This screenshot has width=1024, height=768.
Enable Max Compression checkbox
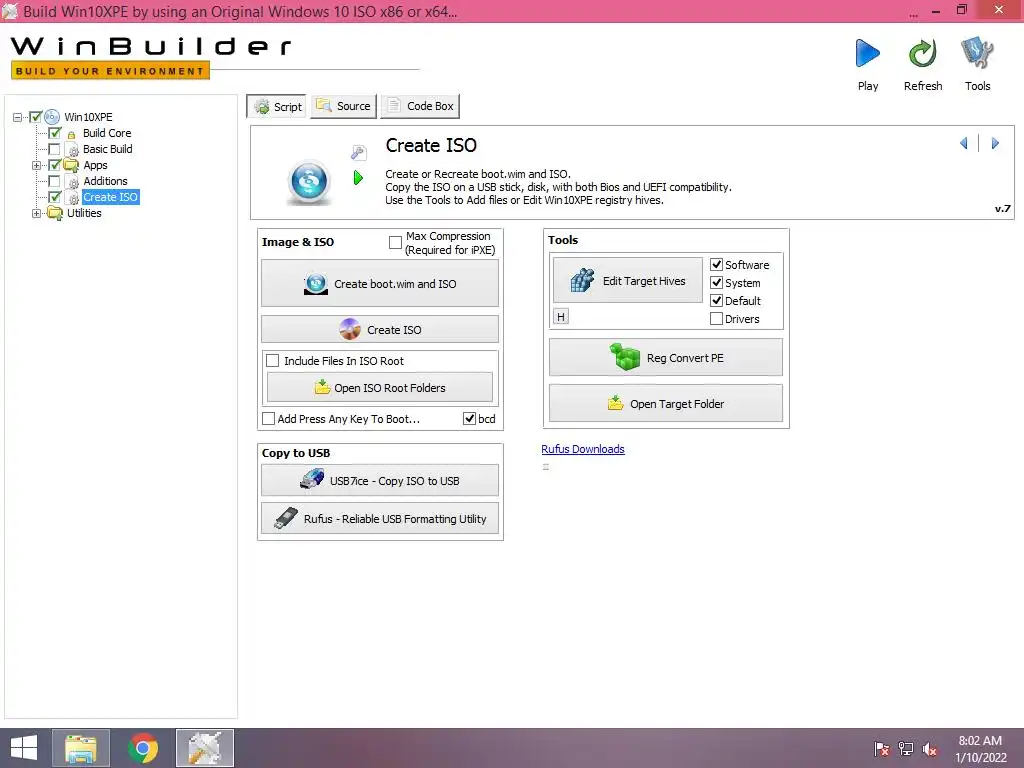pyautogui.click(x=395, y=242)
